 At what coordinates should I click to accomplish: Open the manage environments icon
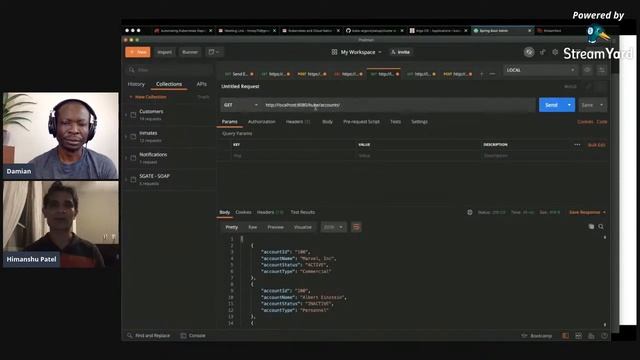pos(602,70)
